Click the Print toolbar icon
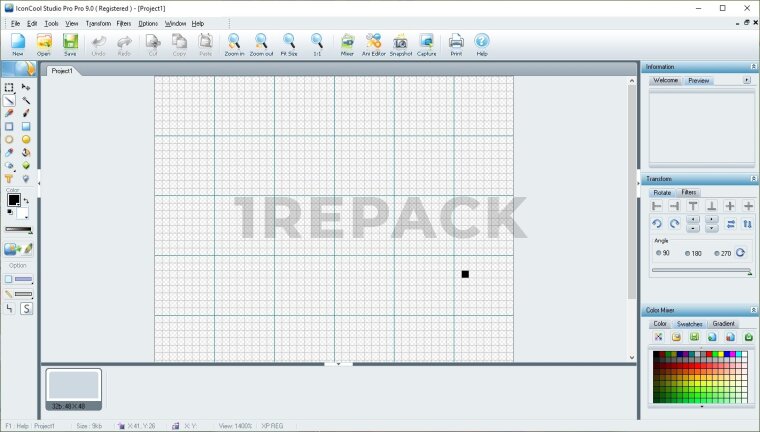760x432 pixels. point(456,44)
